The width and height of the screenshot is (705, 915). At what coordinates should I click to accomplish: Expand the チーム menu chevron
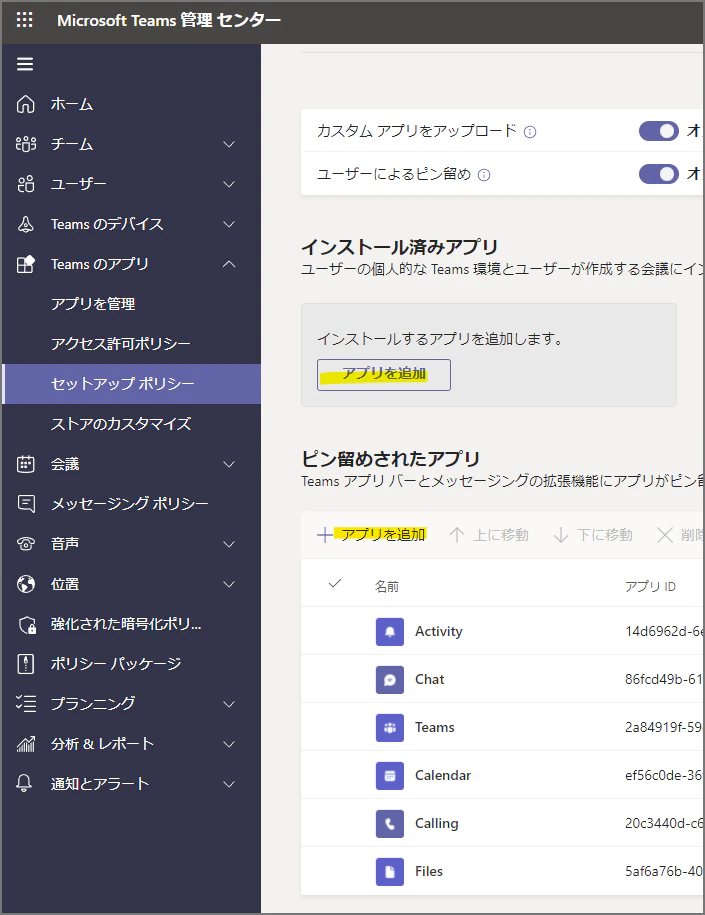pyautogui.click(x=229, y=144)
